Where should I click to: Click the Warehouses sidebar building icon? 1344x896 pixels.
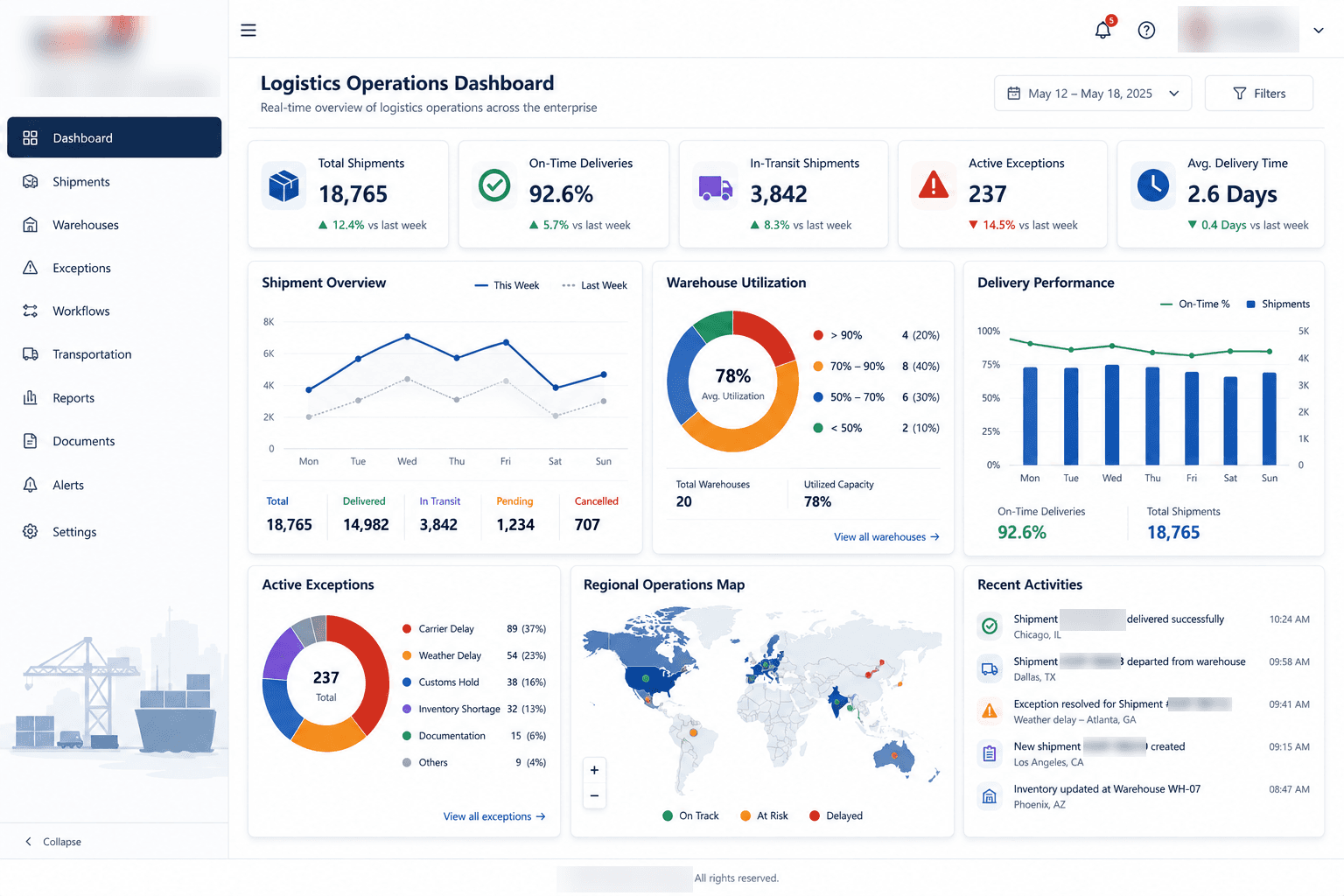tap(31, 225)
